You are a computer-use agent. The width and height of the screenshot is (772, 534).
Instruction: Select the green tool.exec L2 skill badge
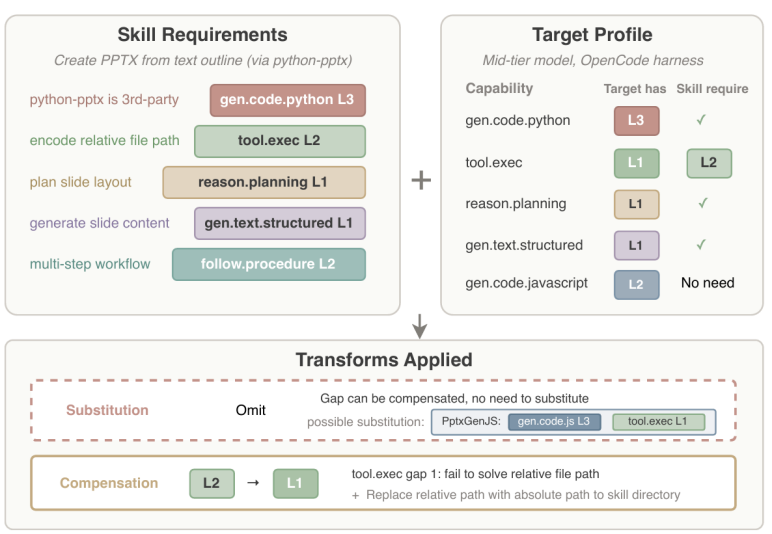(279, 141)
